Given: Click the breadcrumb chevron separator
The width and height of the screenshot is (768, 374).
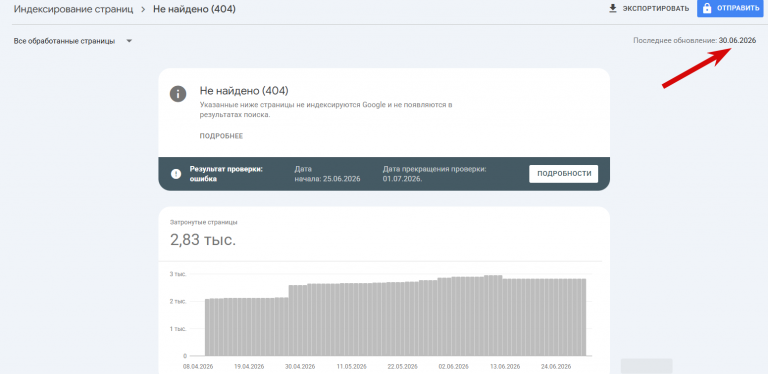Looking at the screenshot, I should pos(143,9).
